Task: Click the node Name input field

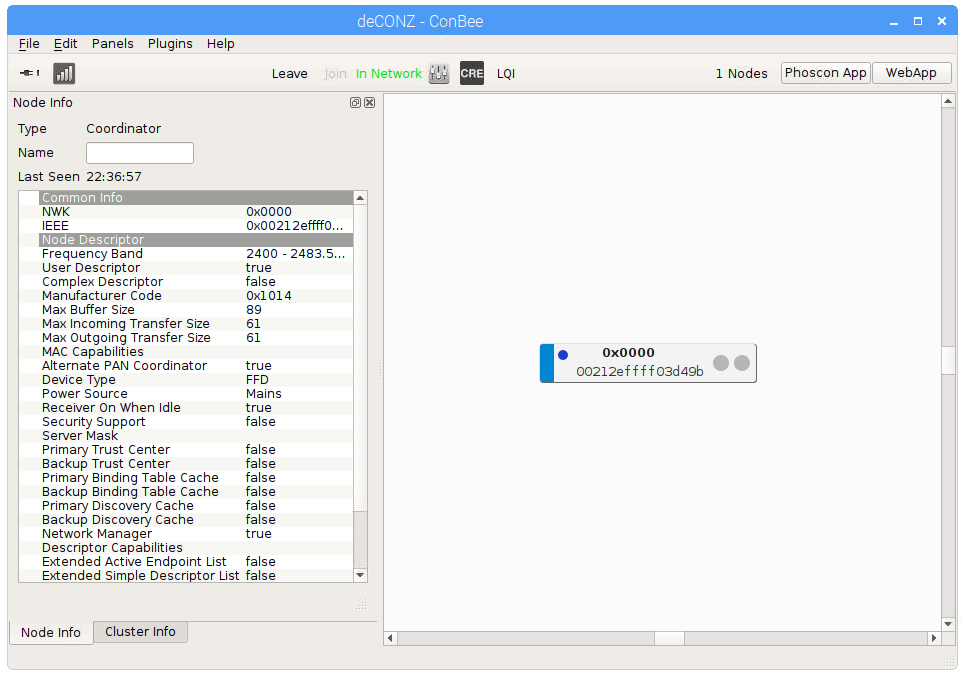Action: point(140,153)
